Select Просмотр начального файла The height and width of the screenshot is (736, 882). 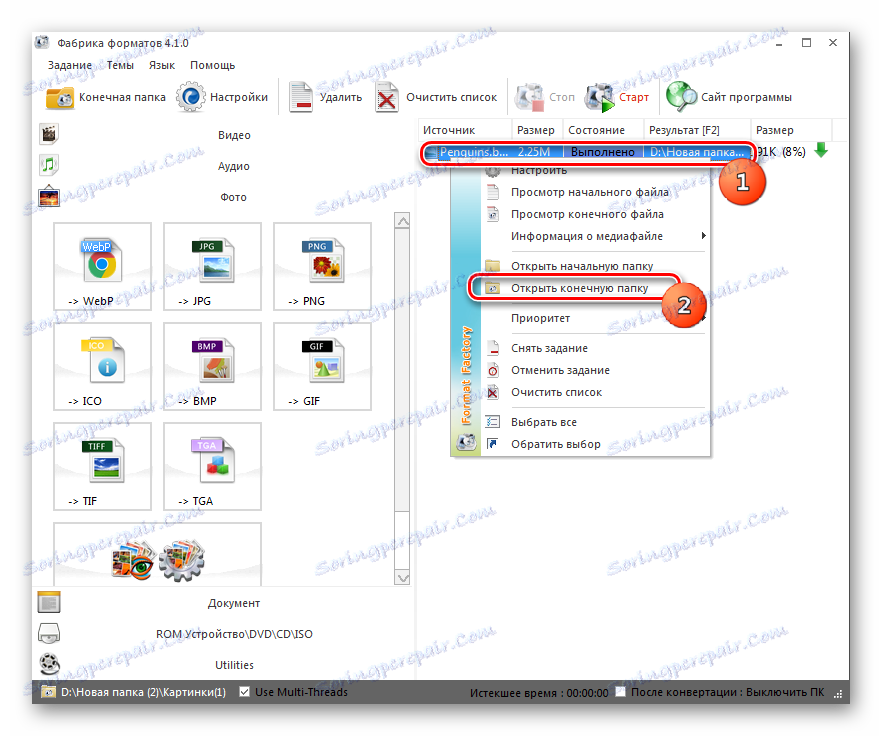click(595, 192)
